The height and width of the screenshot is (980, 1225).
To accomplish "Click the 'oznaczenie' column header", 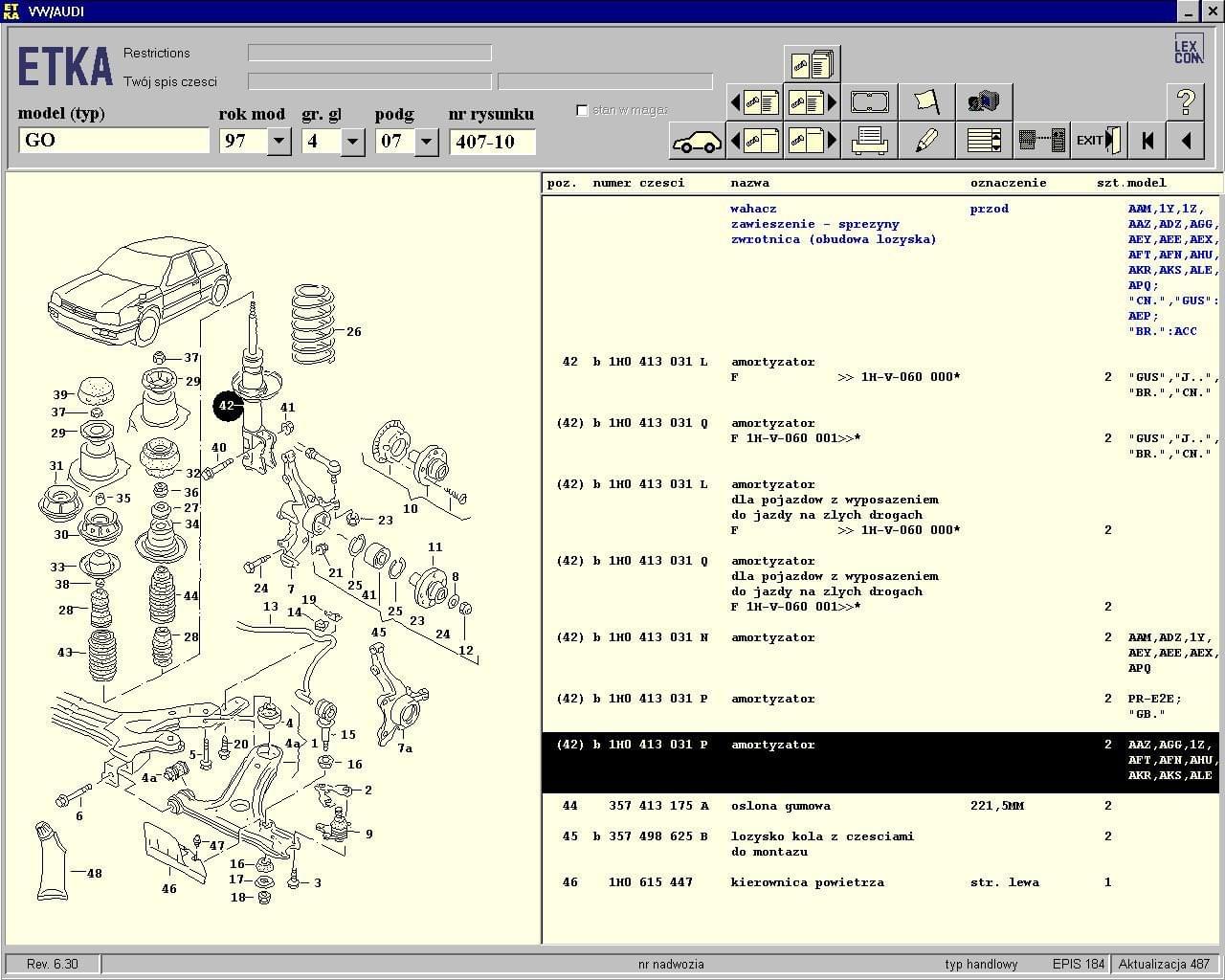I will pos(1008,183).
